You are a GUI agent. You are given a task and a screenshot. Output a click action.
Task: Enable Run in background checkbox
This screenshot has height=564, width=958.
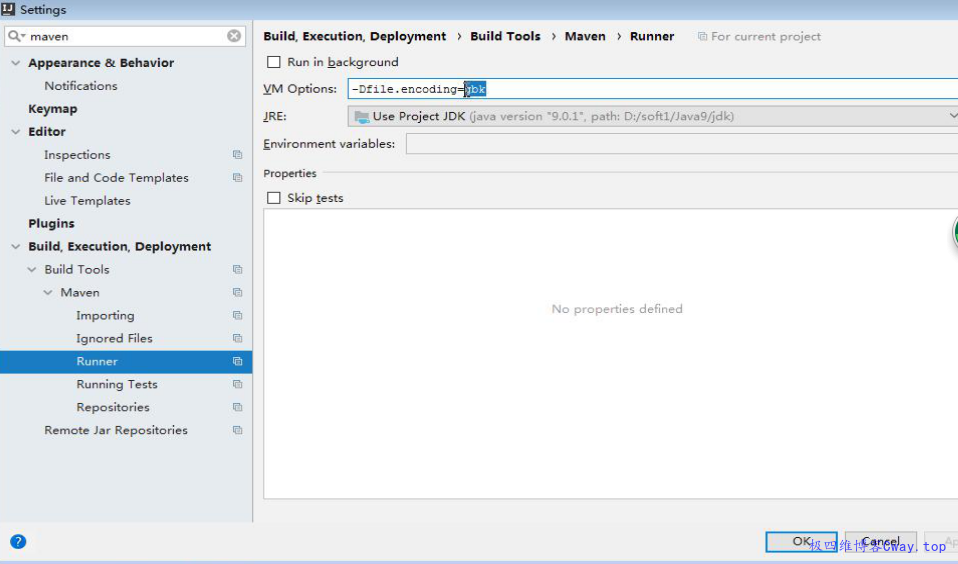pyautogui.click(x=274, y=62)
